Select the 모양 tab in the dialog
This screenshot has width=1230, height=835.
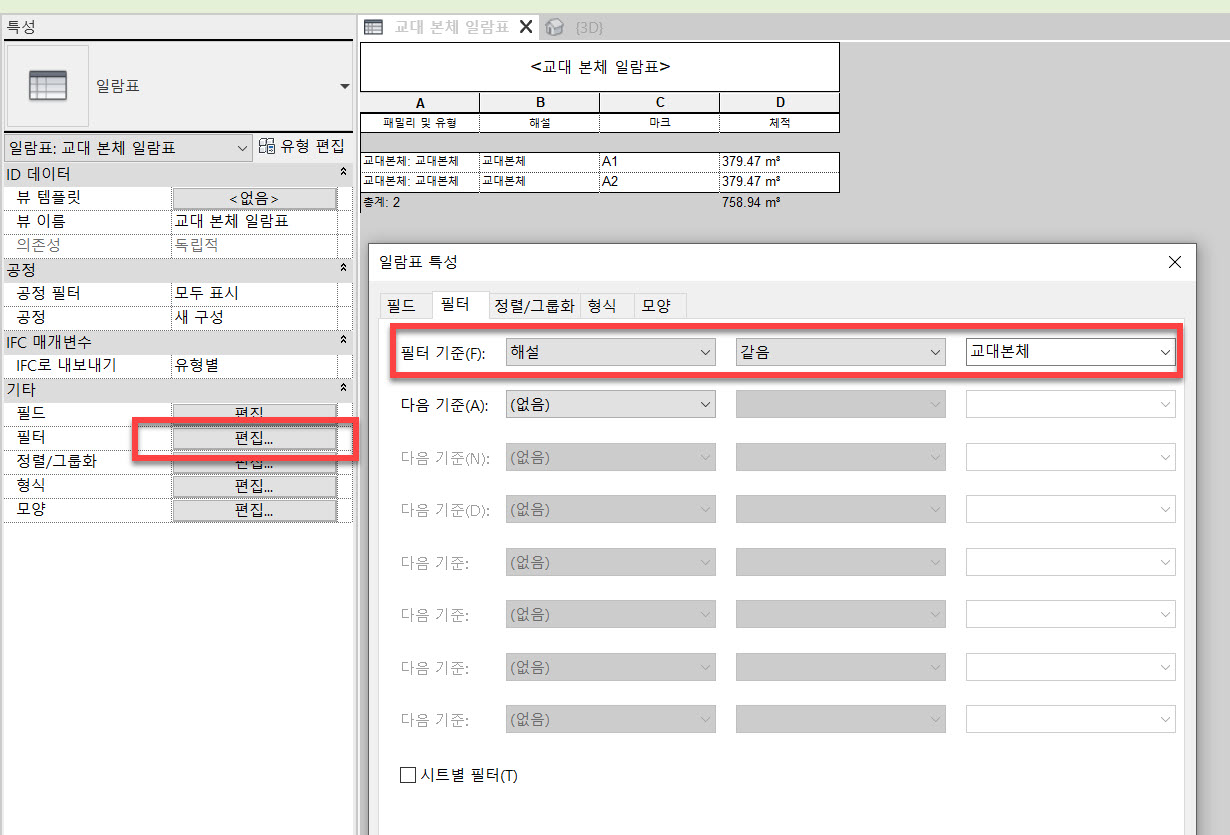(x=656, y=306)
